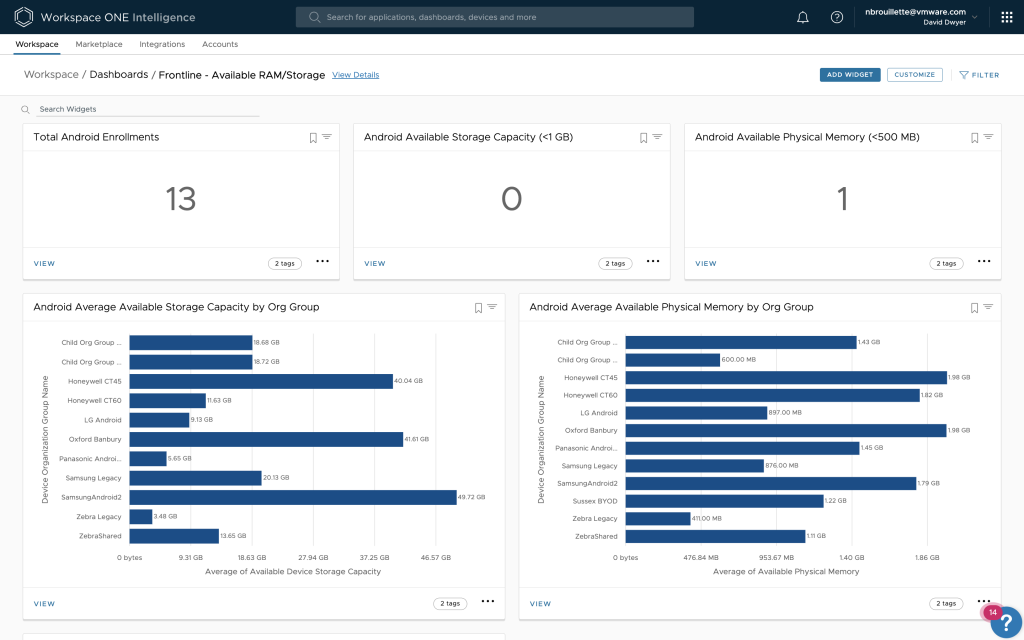The image size is (1024, 640).
Task: Click the magnifier icon beside Search Widgets
Action: [25, 110]
